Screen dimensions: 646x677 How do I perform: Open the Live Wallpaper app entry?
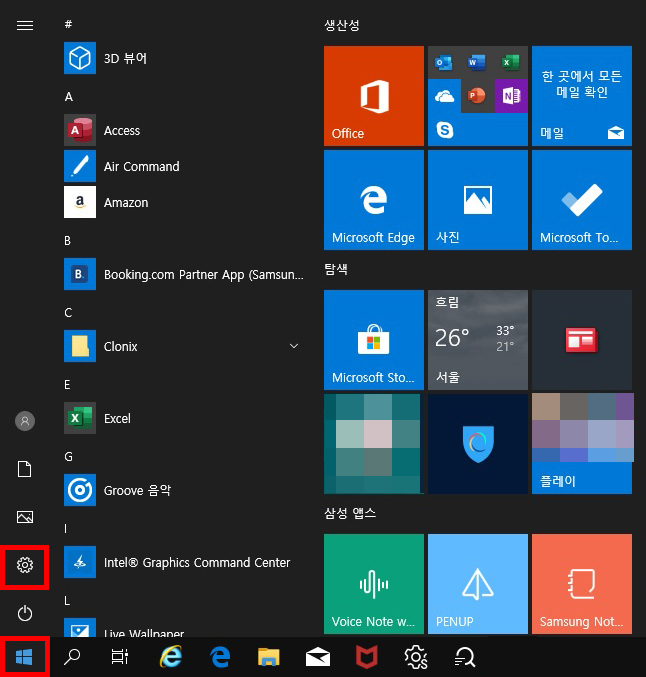[184, 627]
